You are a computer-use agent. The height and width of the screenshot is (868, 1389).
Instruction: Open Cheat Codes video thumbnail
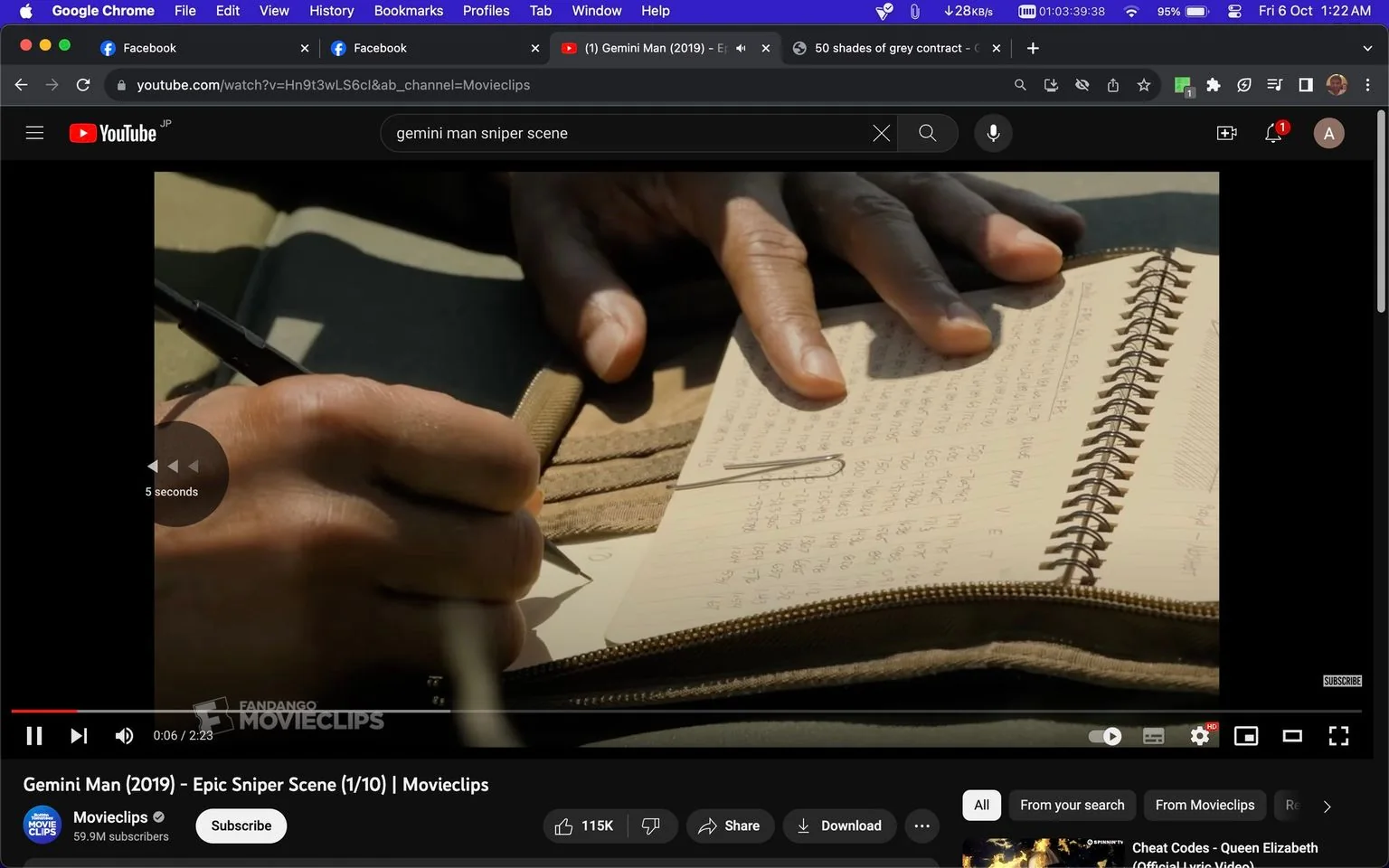1044,854
